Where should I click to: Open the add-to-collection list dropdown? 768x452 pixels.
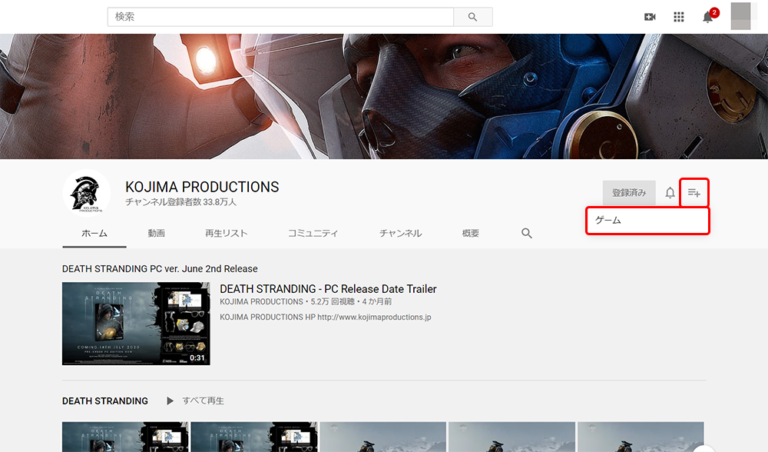(x=694, y=193)
